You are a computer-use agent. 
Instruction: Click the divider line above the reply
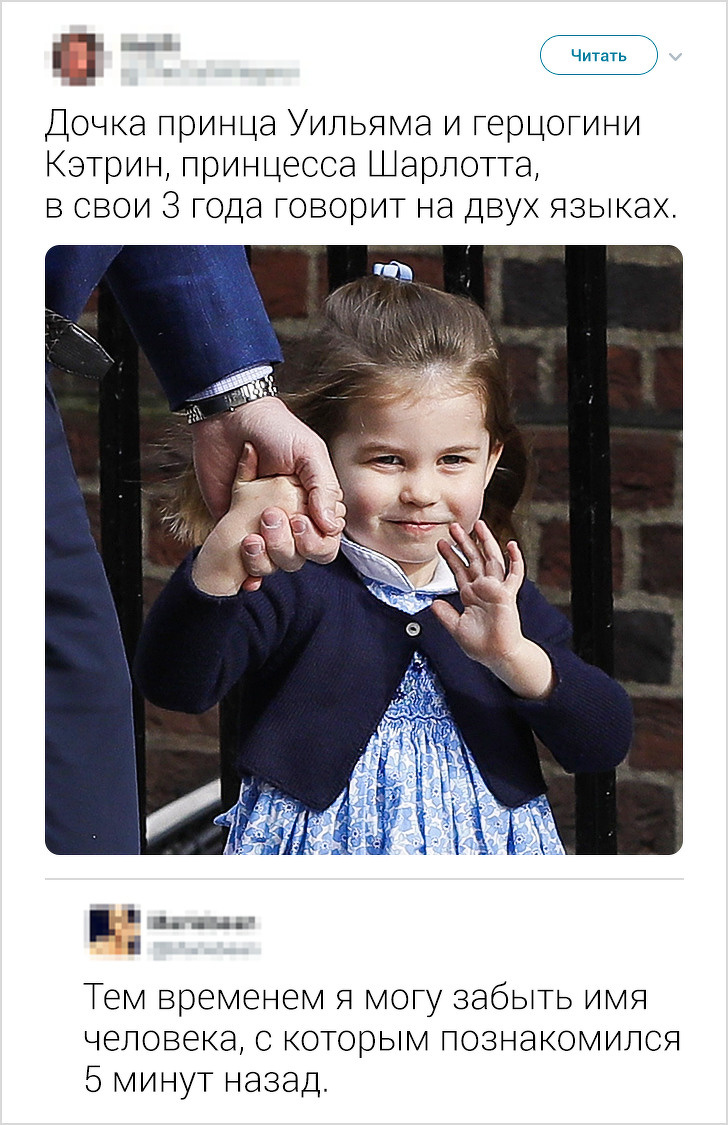364,879
